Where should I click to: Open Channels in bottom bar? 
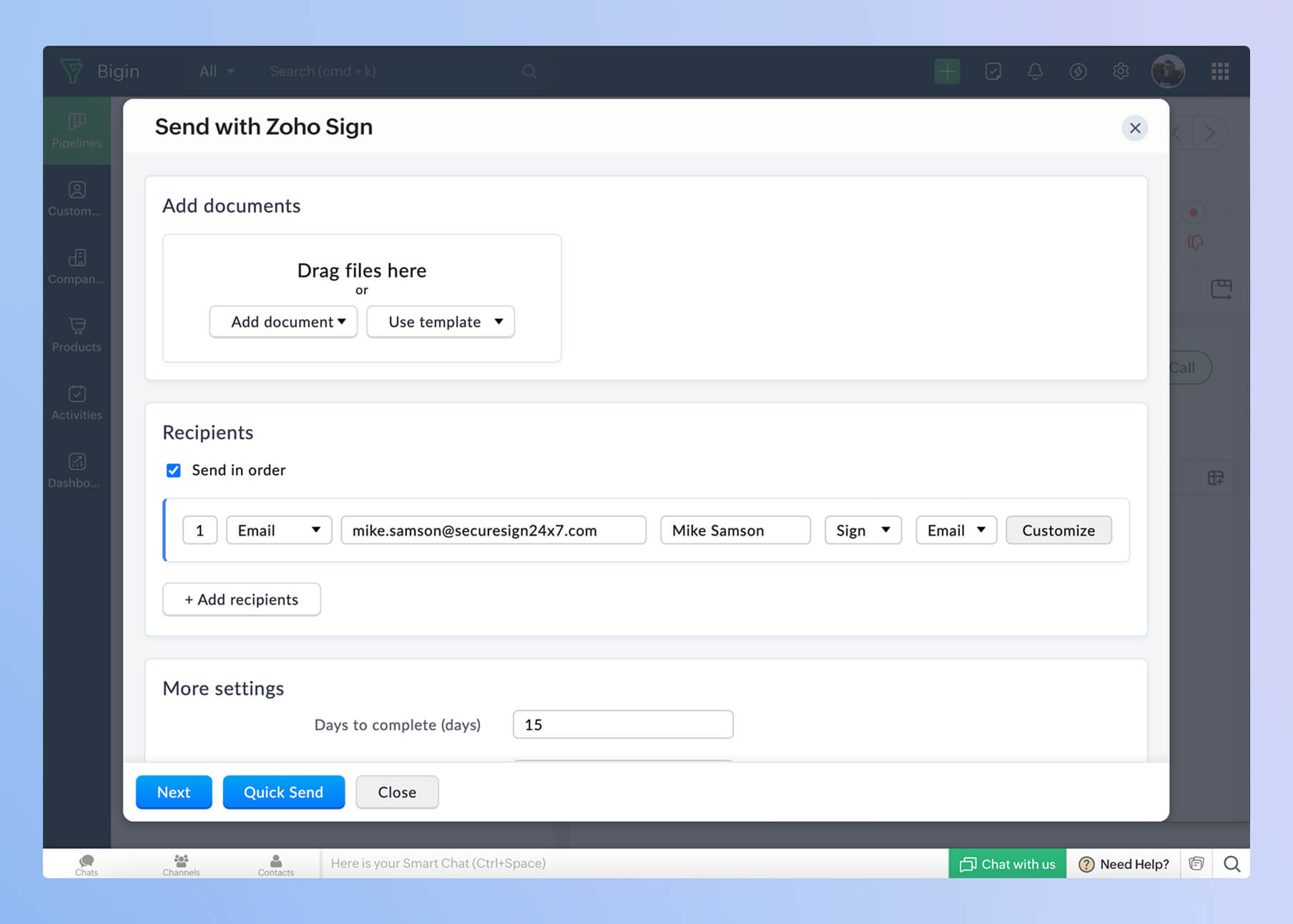181,864
